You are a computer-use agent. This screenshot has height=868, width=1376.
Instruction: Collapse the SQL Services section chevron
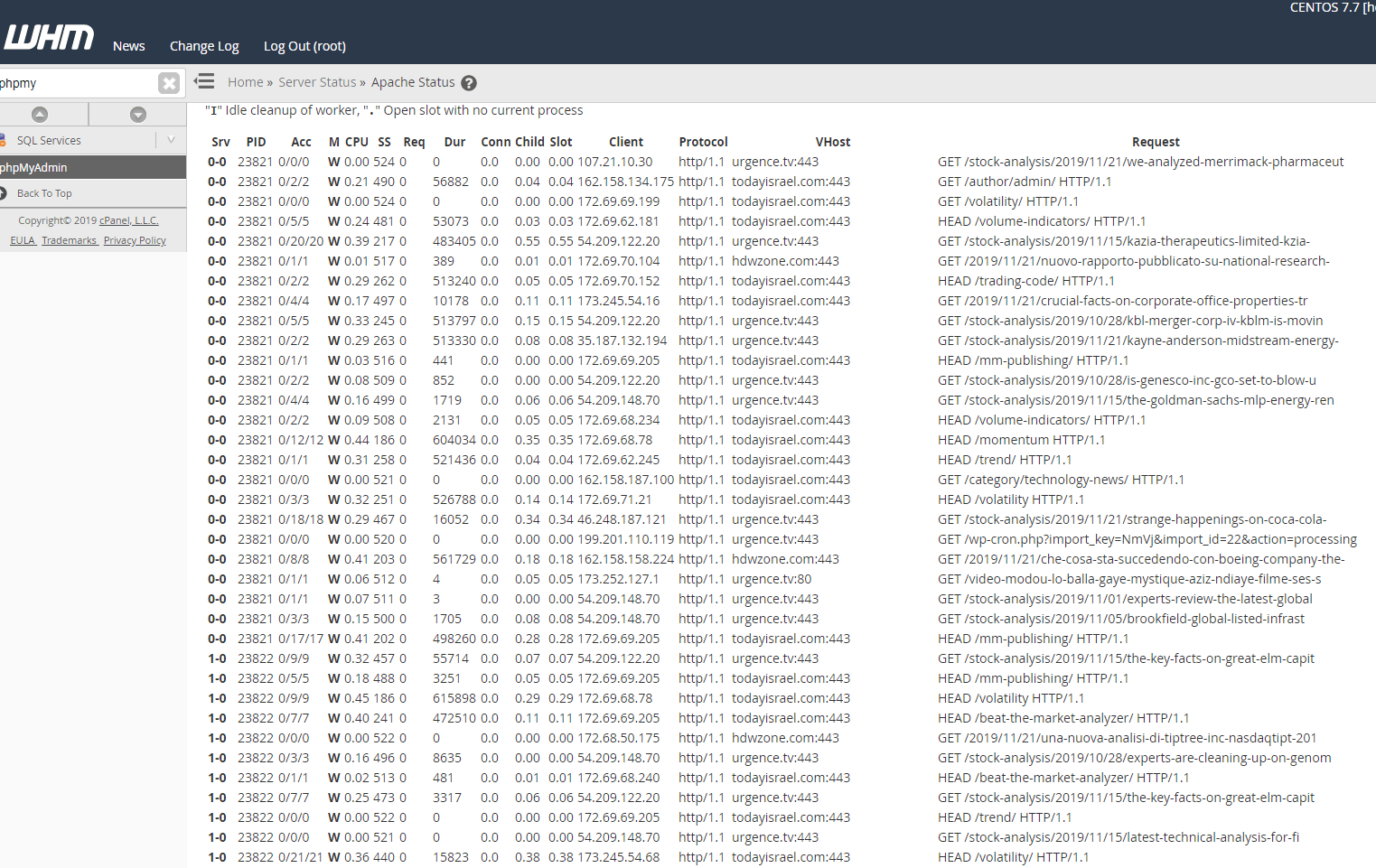coord(171,140)
